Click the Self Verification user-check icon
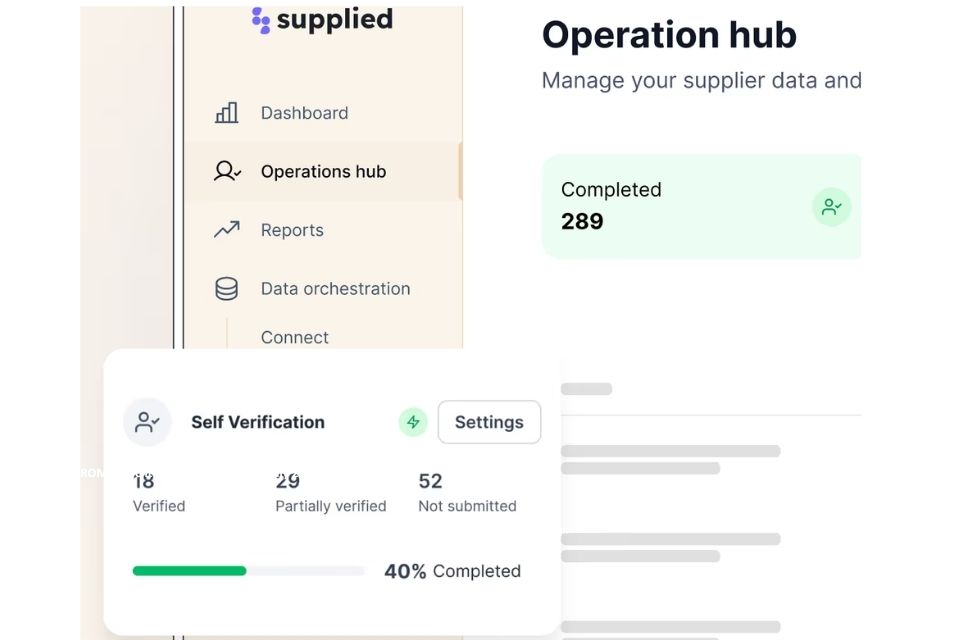 147,422
